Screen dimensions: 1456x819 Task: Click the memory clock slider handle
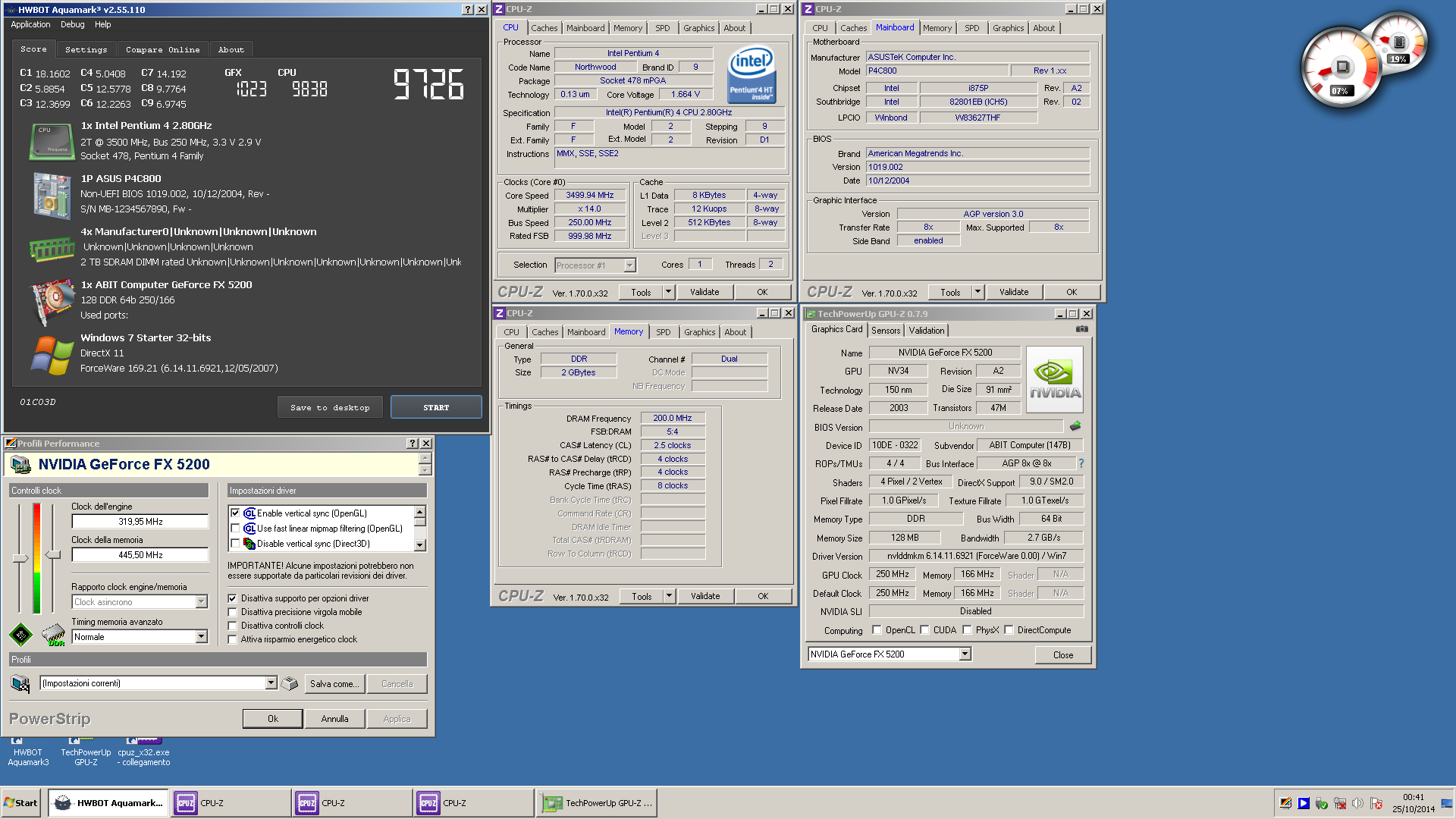tap(53, 555)
